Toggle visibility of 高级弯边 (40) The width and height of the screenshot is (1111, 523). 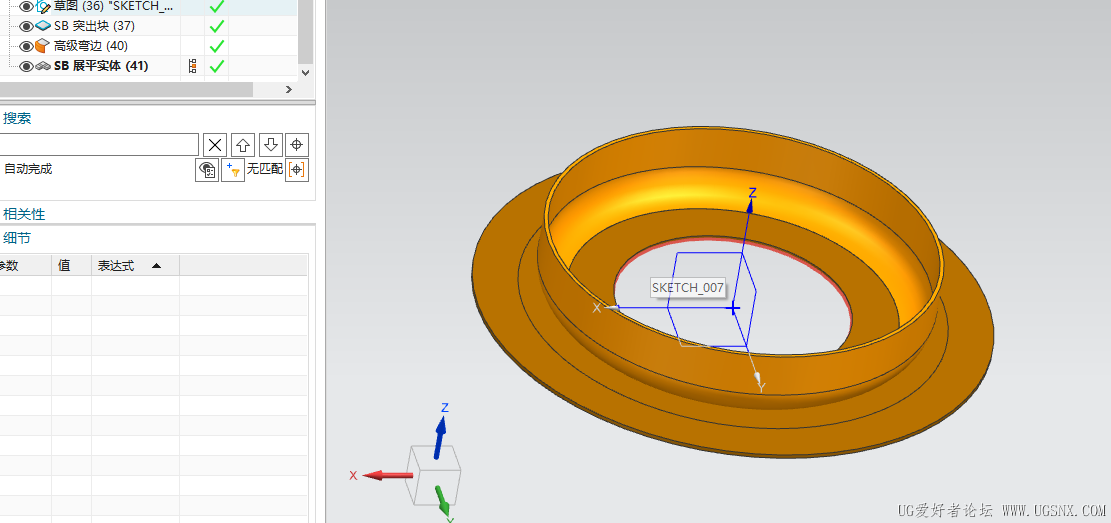pos(26,46)
